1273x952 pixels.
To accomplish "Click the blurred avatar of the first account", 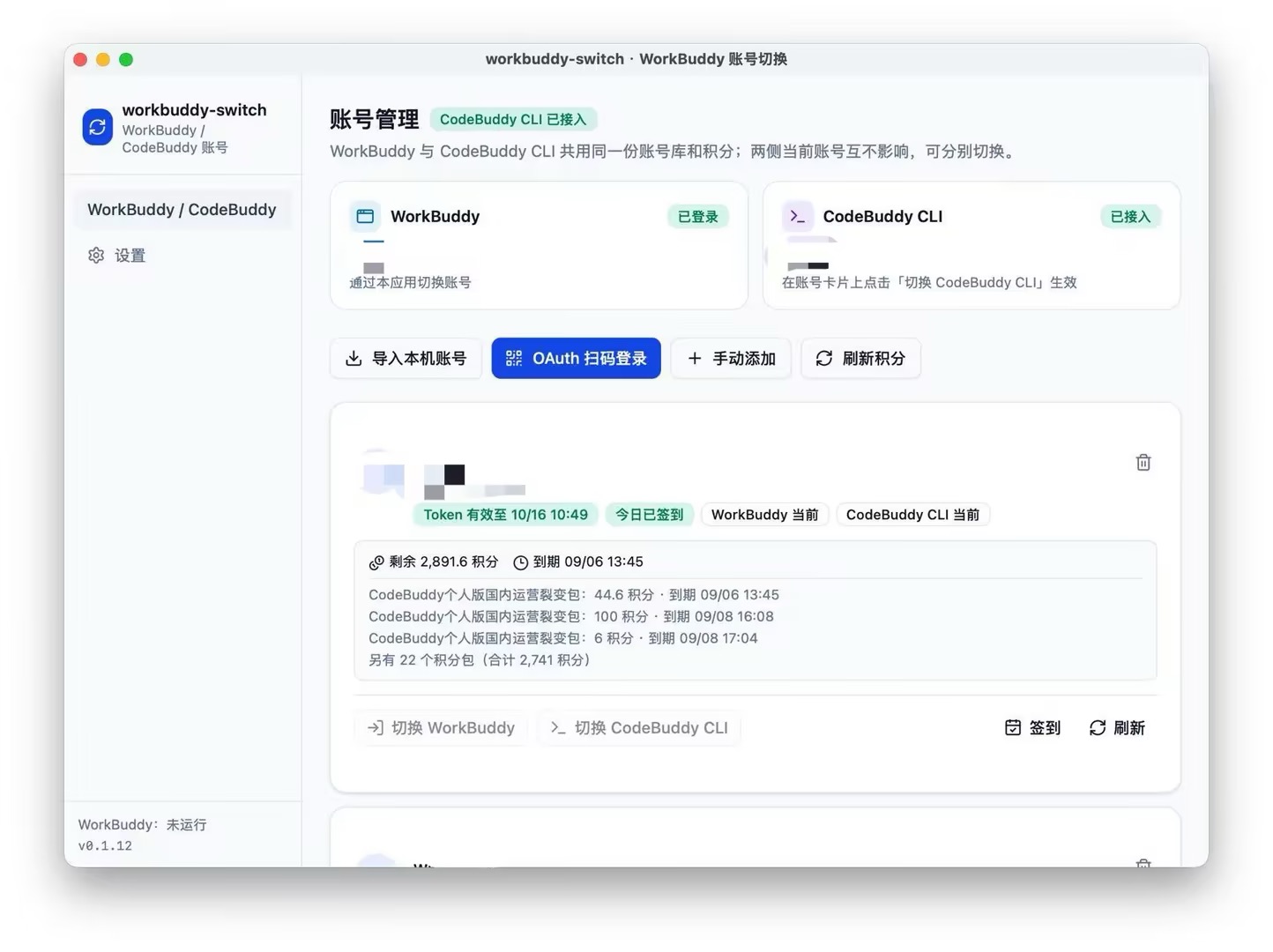I will pos(383,478).
